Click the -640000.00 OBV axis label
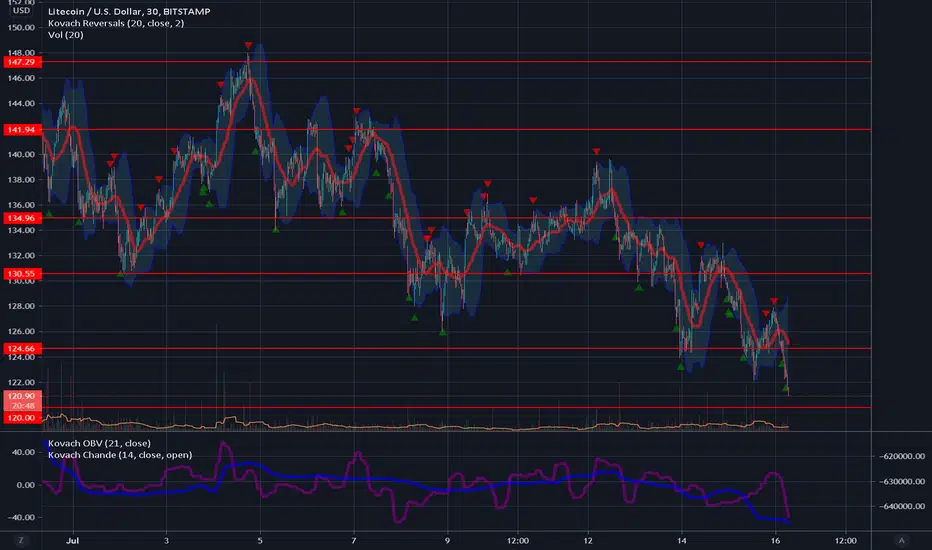 coord(901,507)
